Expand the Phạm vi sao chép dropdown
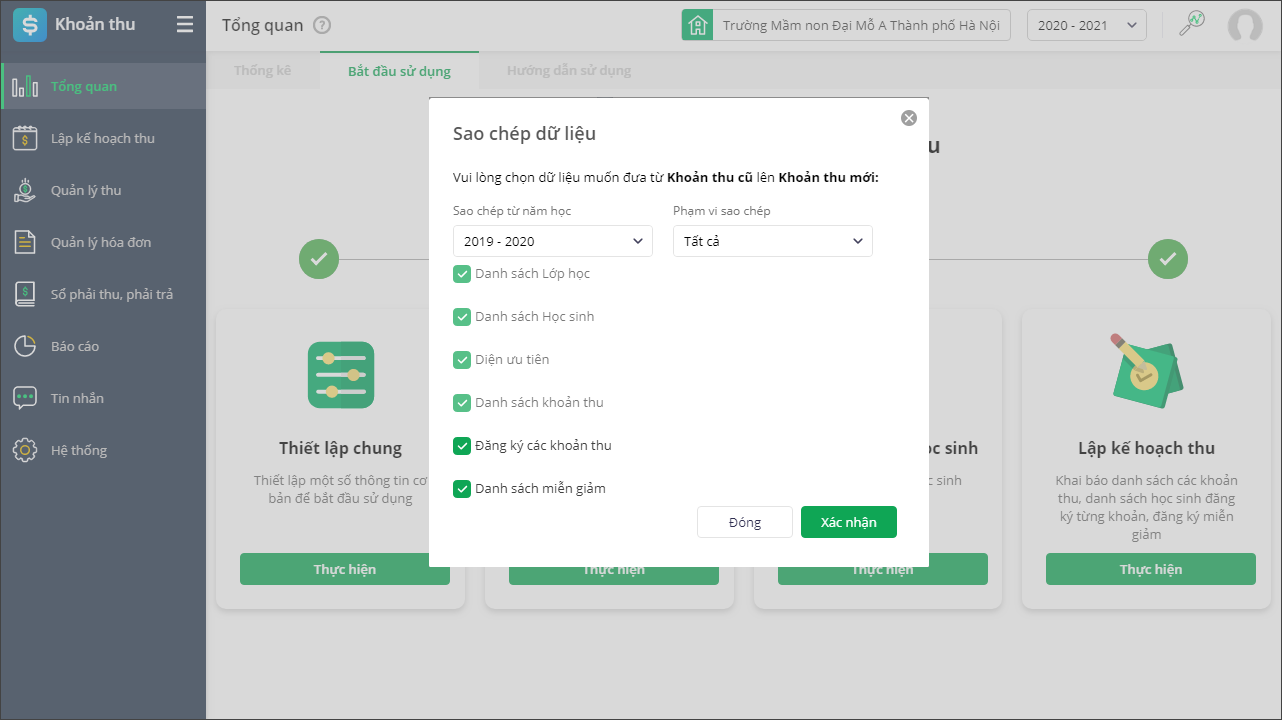Viewport: 1282px width, 720px height. click(x=772, y=241)
